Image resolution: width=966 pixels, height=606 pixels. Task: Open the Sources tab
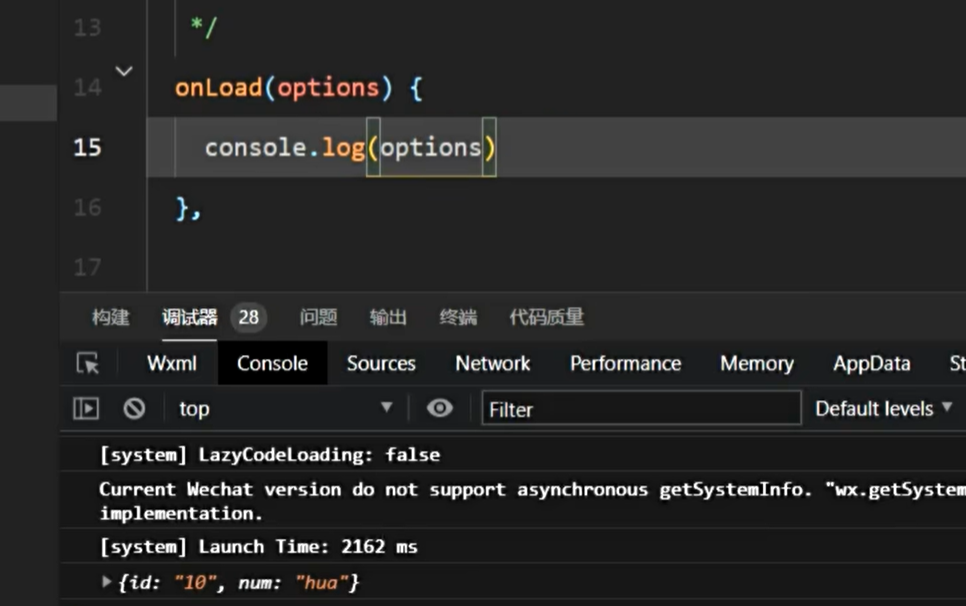[x=381, y=364]
